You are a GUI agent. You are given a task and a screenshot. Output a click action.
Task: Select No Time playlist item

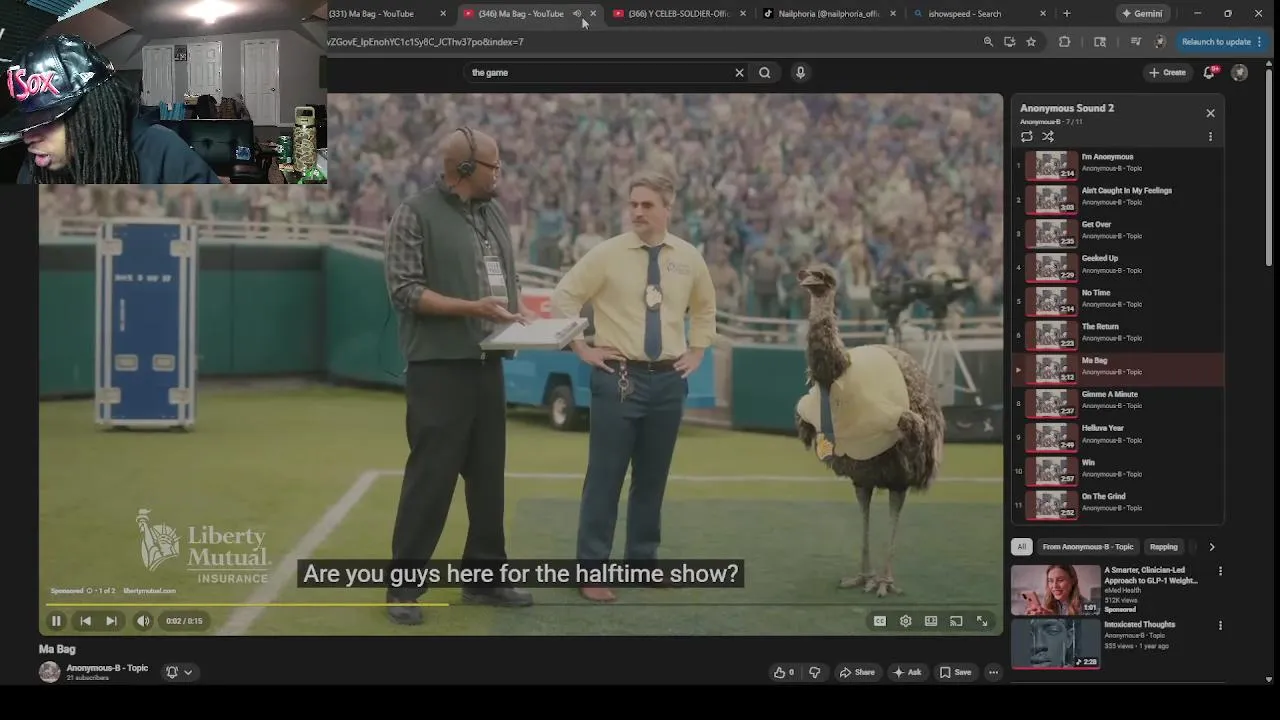[x=1118, y=301]
